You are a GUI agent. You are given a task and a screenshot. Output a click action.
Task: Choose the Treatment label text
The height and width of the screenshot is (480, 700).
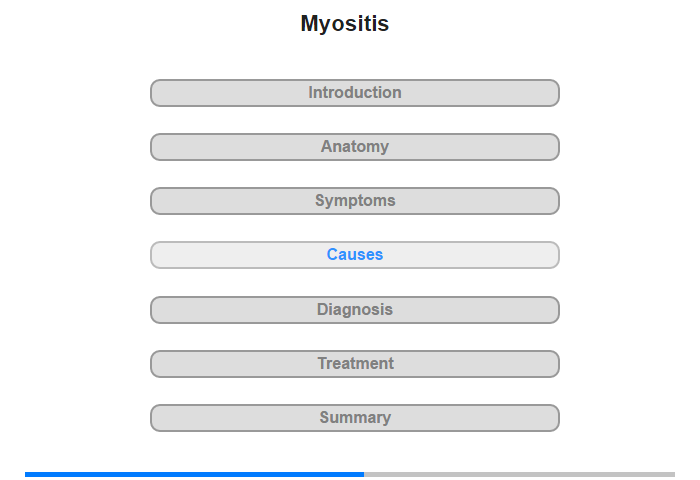(x=355, y=363)
